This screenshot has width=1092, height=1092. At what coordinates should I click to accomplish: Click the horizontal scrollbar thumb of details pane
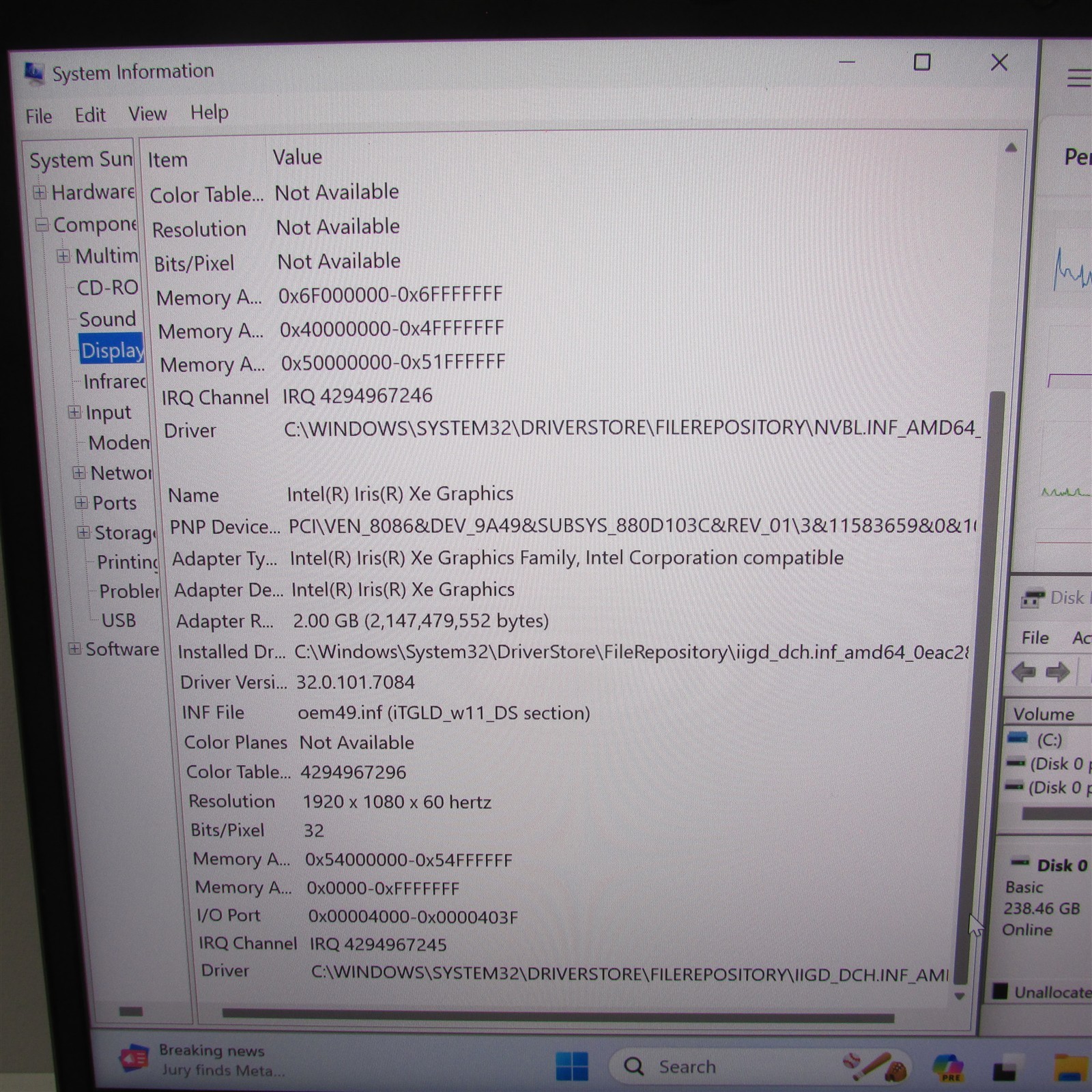pyautogui.click(x=558, y=1016)
